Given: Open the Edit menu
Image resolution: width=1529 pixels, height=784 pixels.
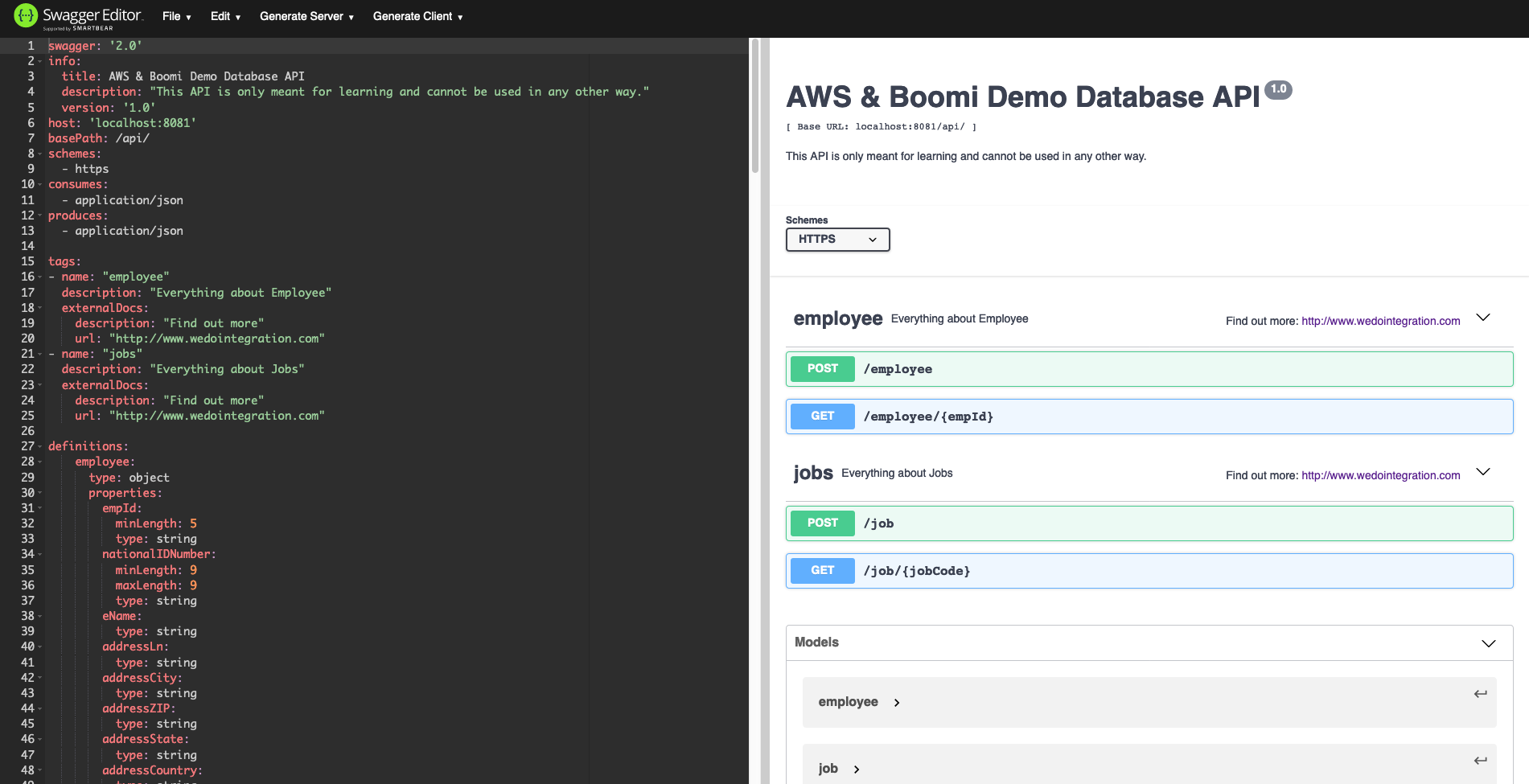Looking at the screenshot, I should [225, 16].
